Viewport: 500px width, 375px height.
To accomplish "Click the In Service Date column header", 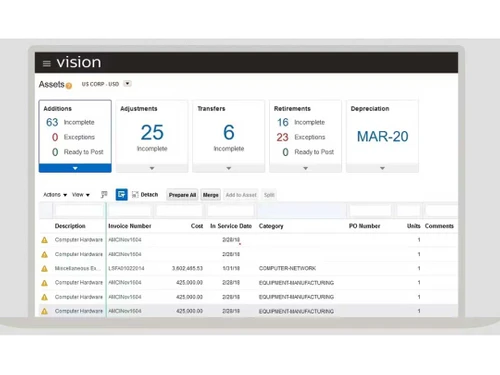I will click(231, 226).
